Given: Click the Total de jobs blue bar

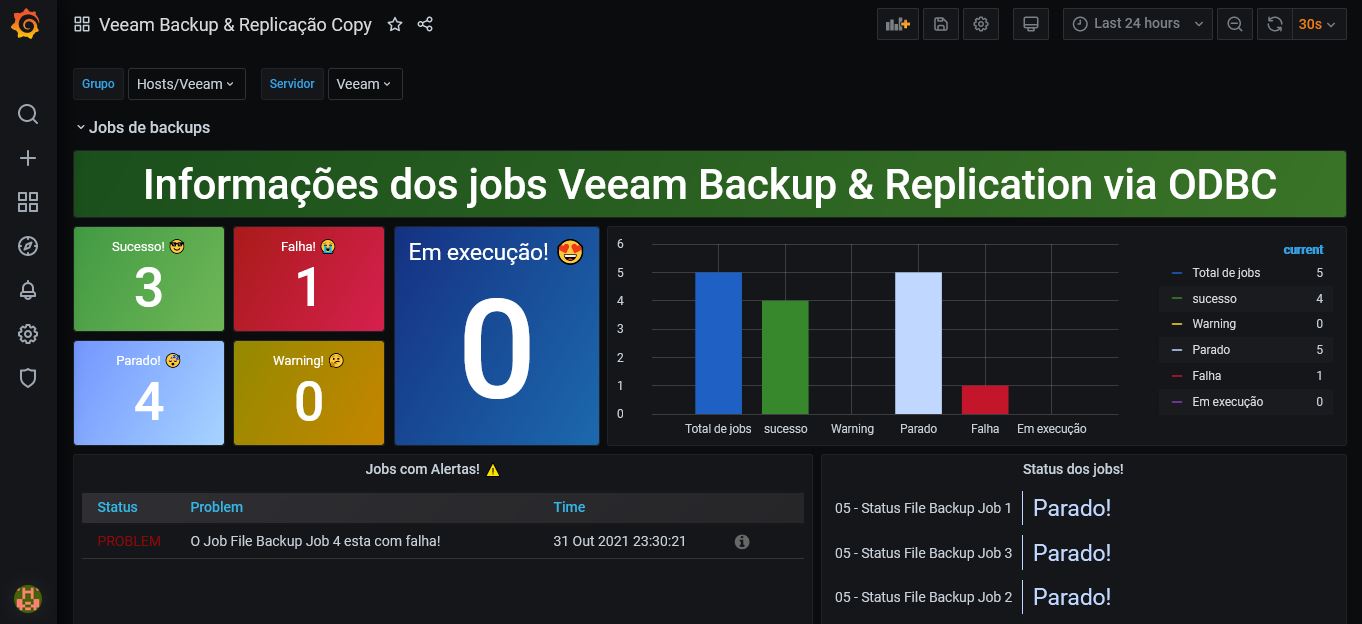Looking at the screenshot, I should click(x=718, y=343).
